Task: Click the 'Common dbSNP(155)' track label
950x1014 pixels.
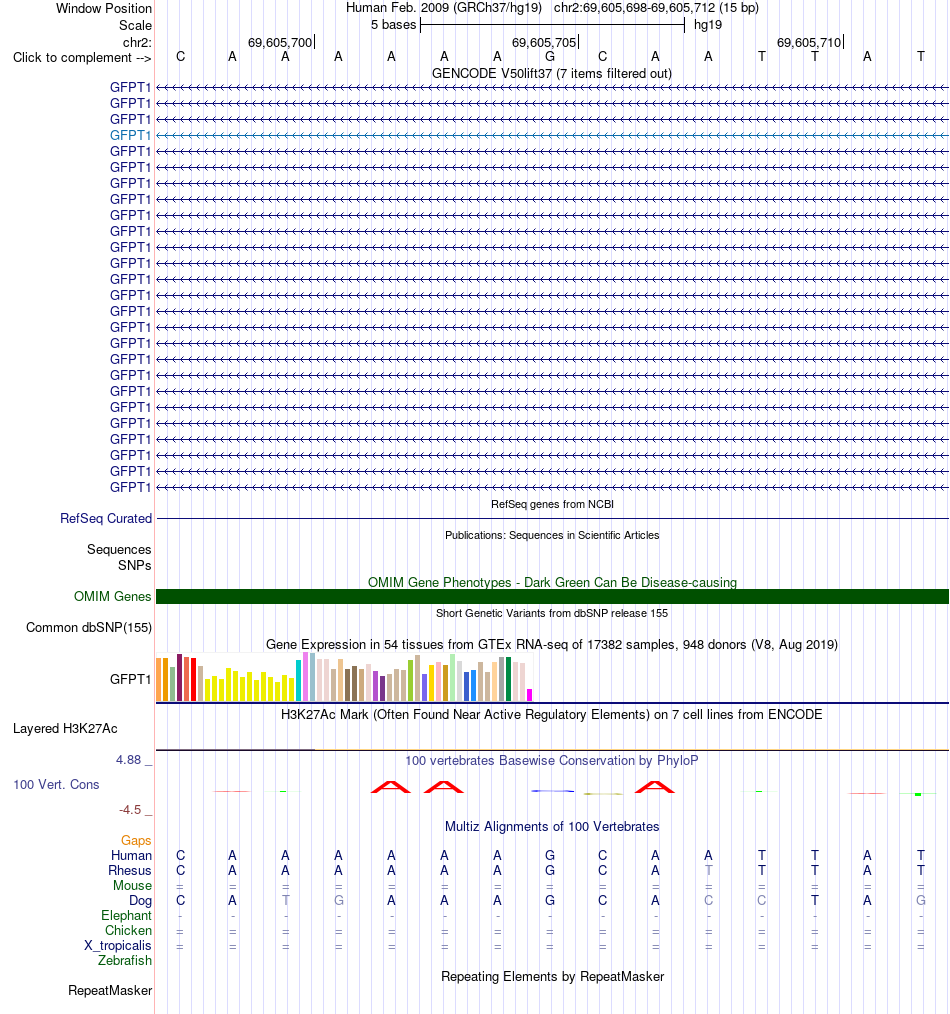Action: (89, 627)
